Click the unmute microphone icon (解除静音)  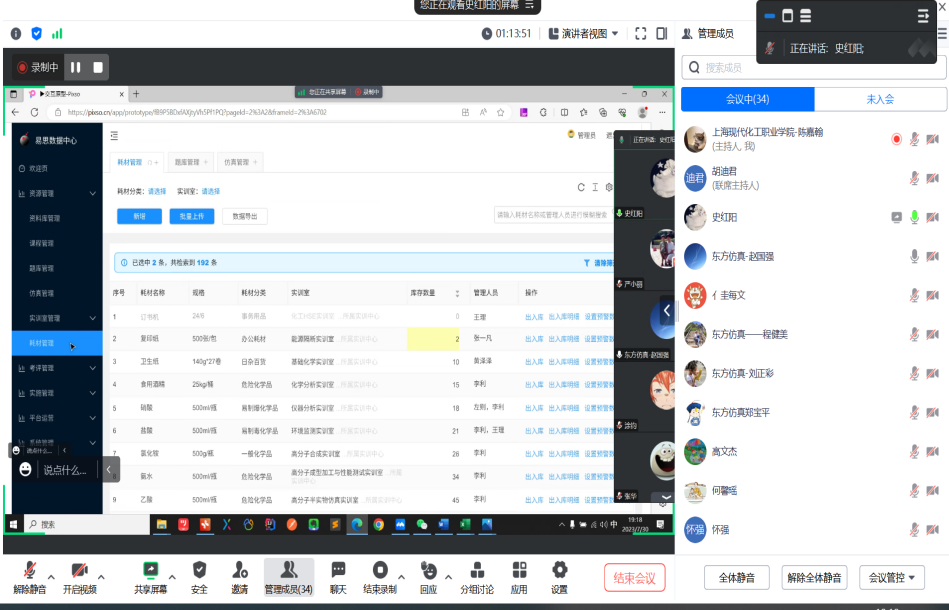(29, 570)
